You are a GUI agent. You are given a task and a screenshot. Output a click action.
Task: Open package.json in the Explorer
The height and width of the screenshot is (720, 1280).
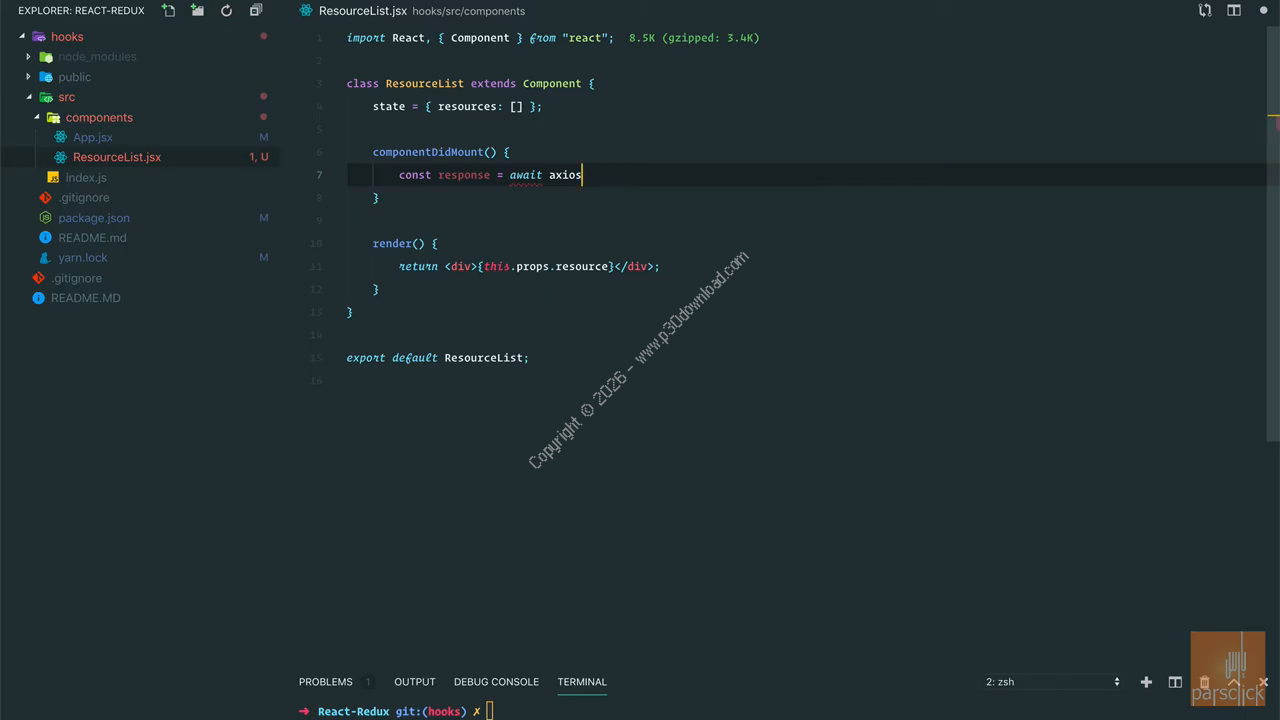click(93, 218)
